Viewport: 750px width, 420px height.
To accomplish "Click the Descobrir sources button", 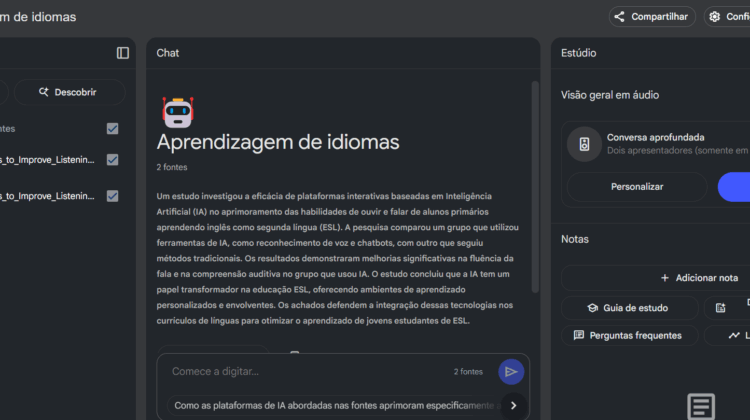I will pos(68,92).
